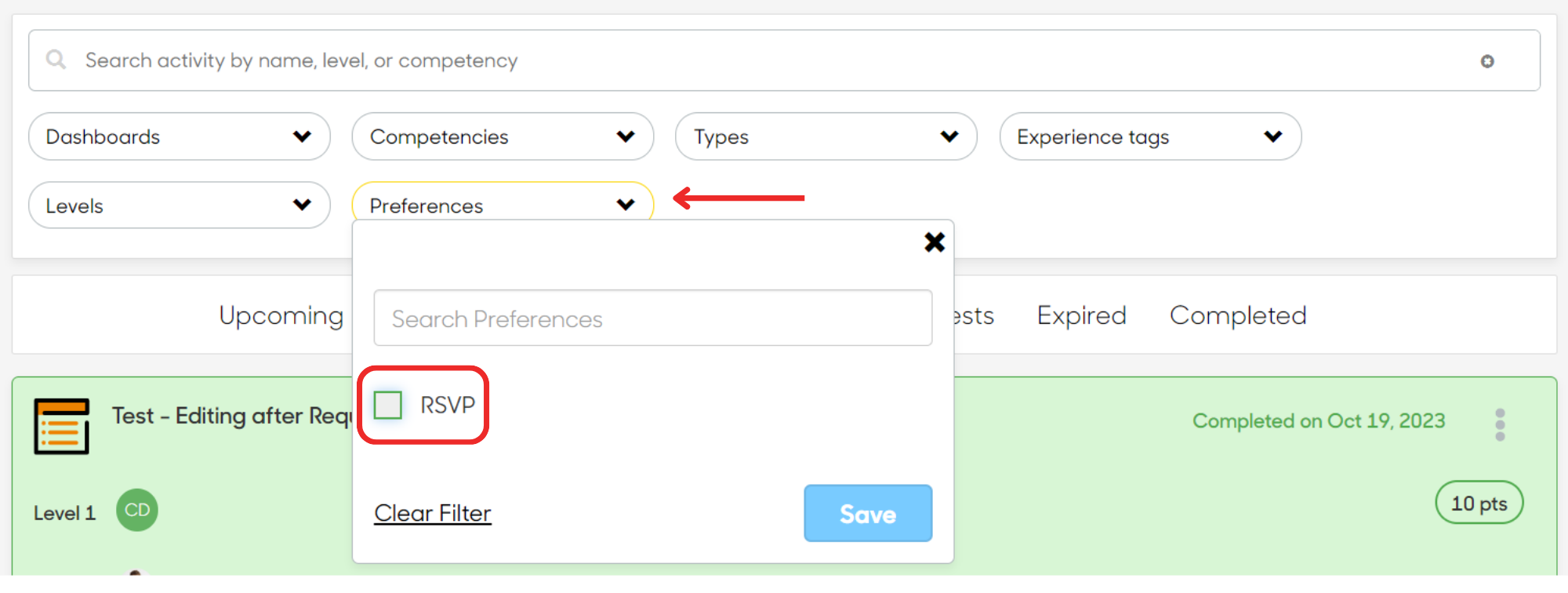Click the orange list activity icon
Screen dimensions: 1568x593
click(x=61, y=426)
